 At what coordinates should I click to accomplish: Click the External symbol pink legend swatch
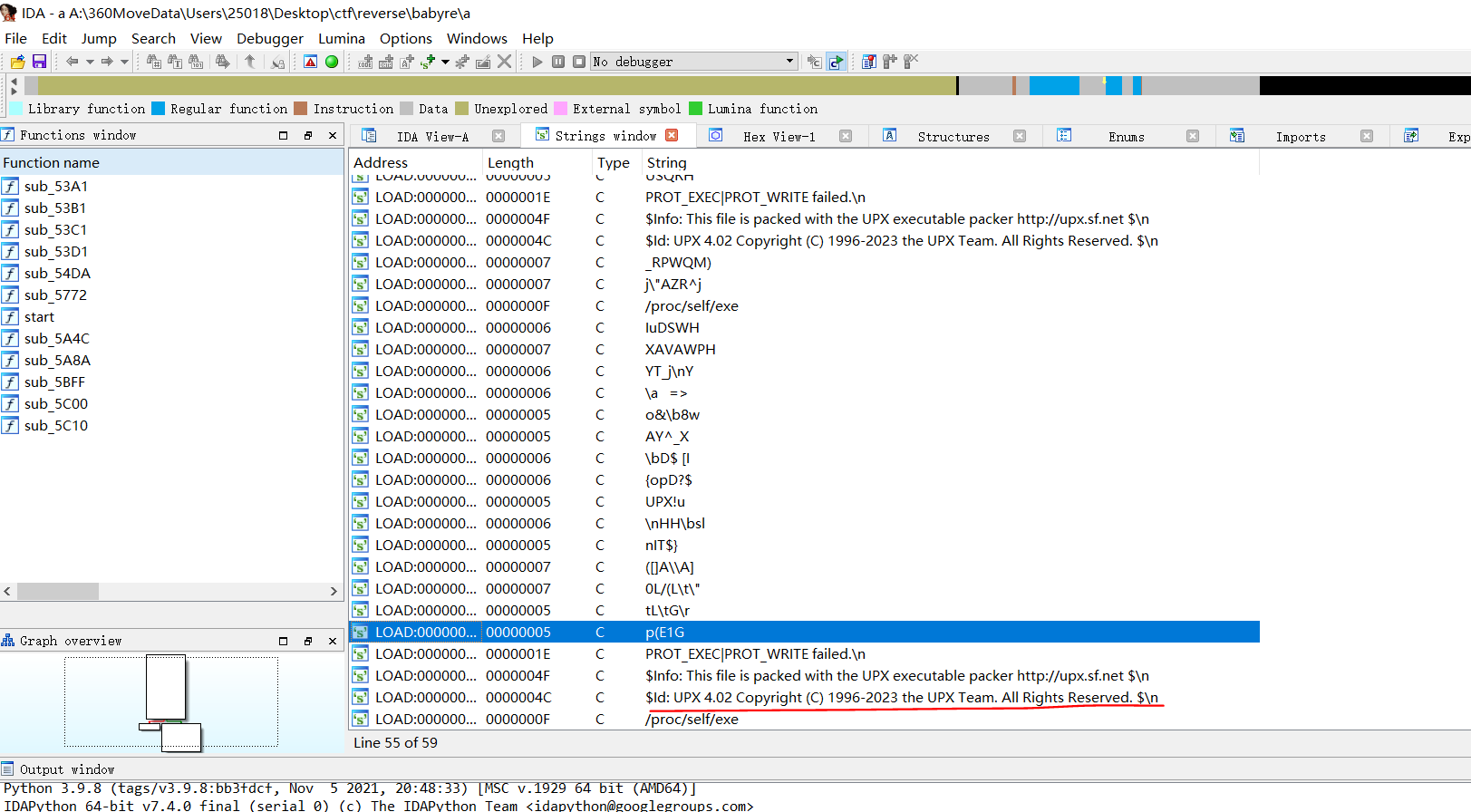561,109
